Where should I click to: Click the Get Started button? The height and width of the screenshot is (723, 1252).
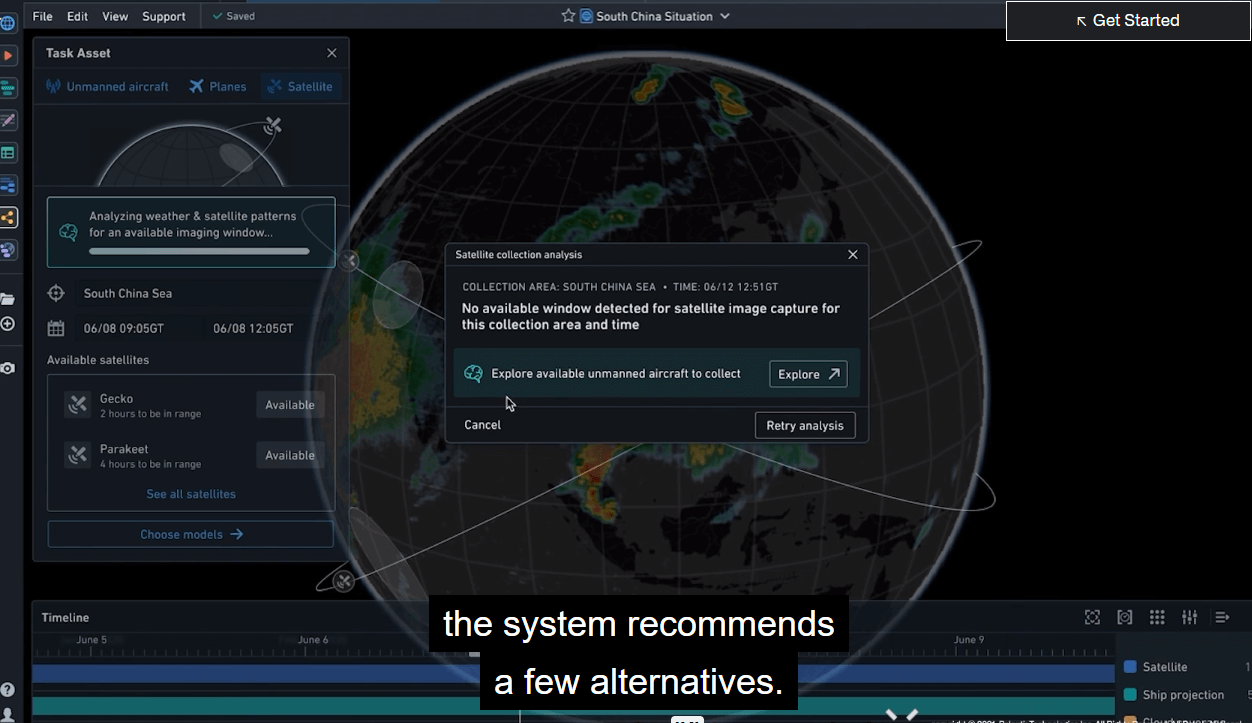pyautogui.click(x=1128, y=20)
